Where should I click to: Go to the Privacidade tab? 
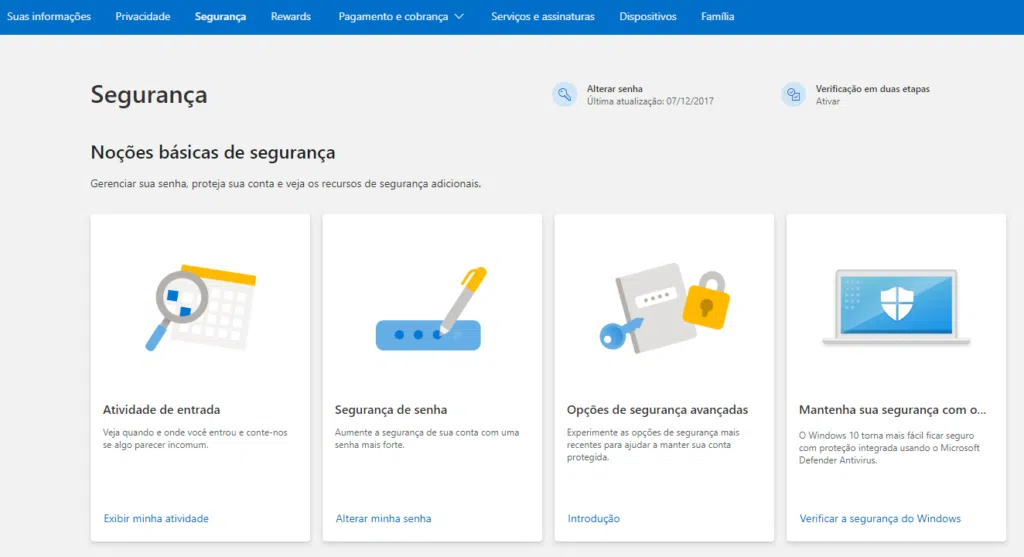tap(143, 16)
